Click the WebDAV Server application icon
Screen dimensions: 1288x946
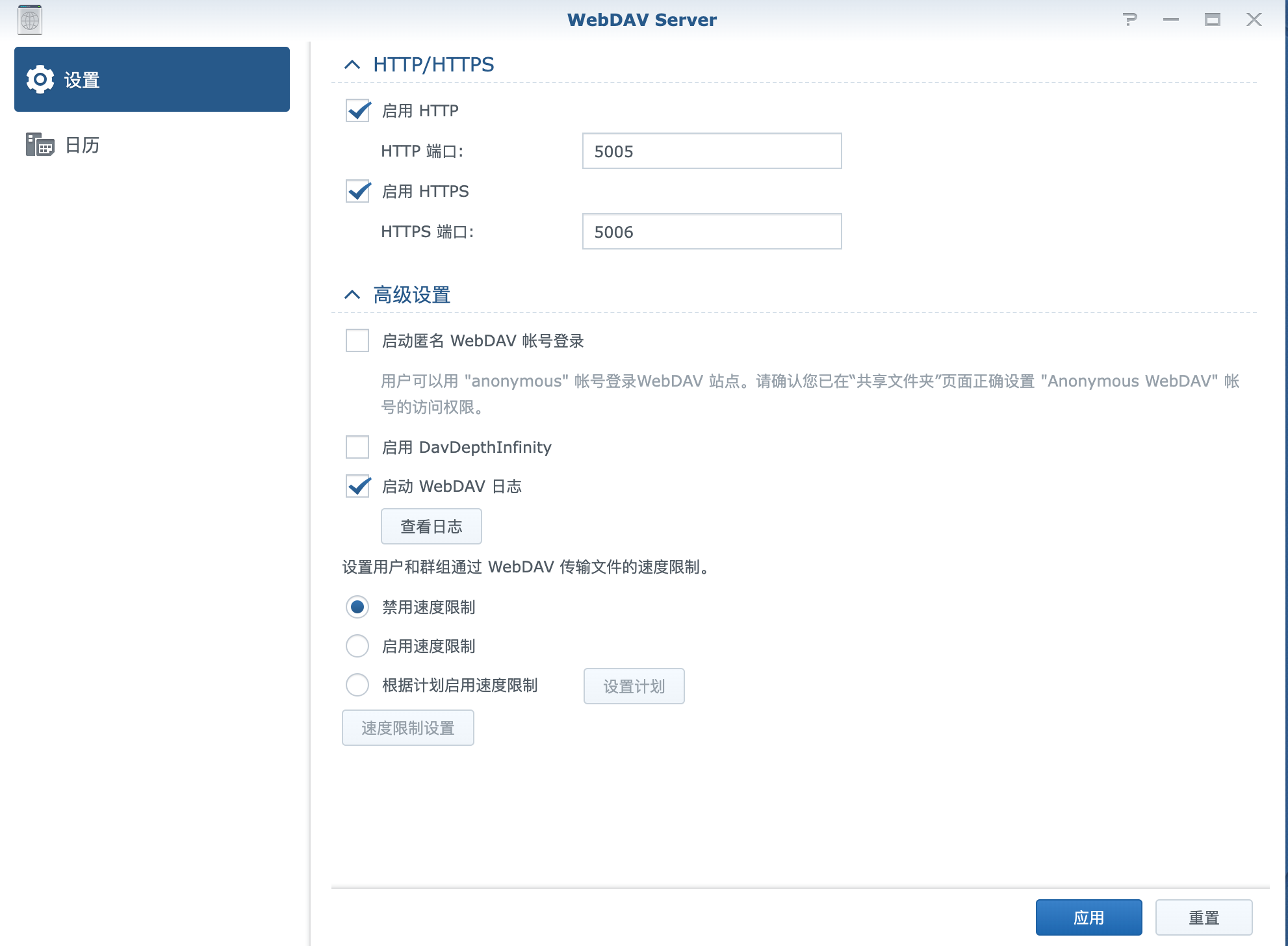[29, 19]
